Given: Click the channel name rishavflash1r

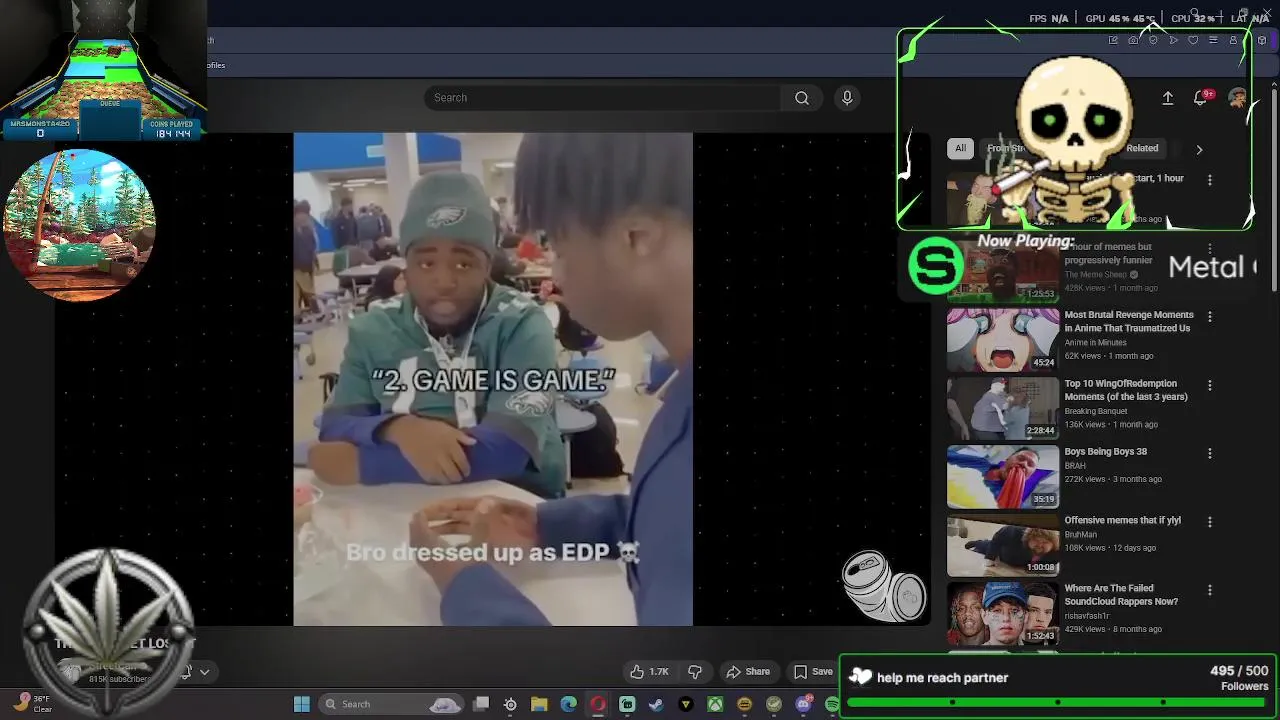Looking at the screenshot, I should [1087, 616].
